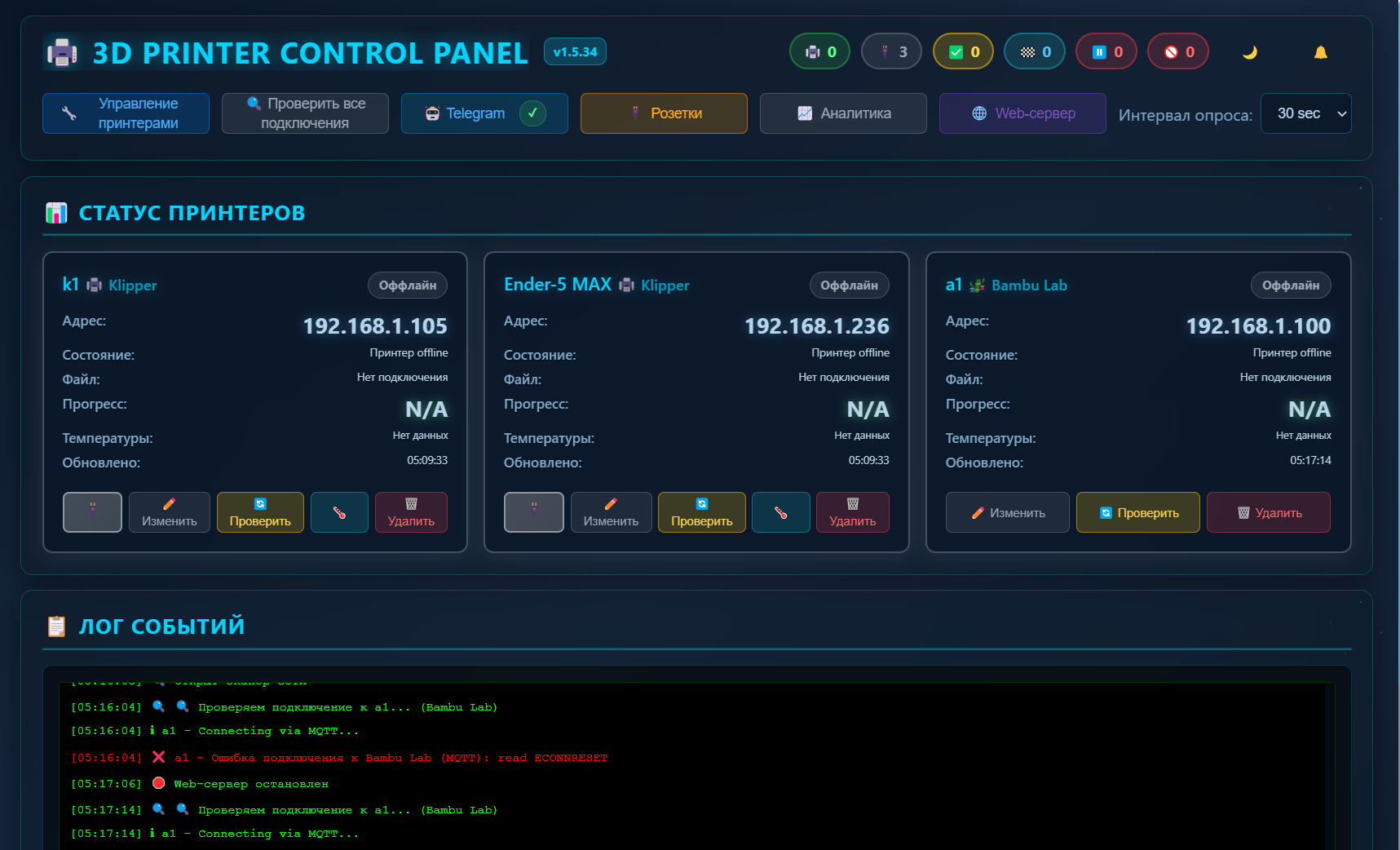Viewport: 1400px width, 850px height.
Task: Open the polling interval dropdown set to 30 sec
Action: click(1305, 113)
